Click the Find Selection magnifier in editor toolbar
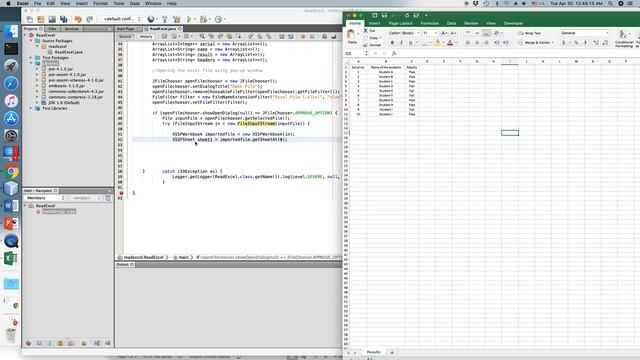640x360 pixels. tap(202, 37)
